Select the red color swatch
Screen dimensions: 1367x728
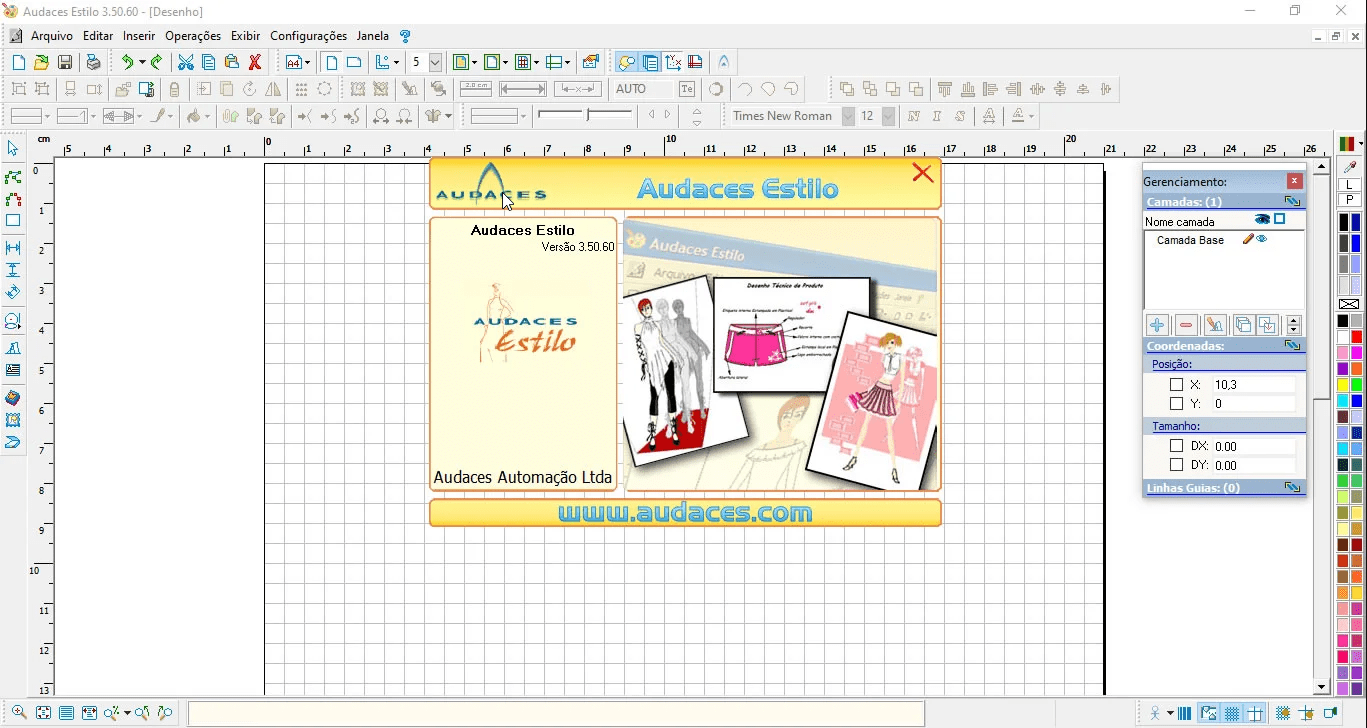click(1356, 337)
